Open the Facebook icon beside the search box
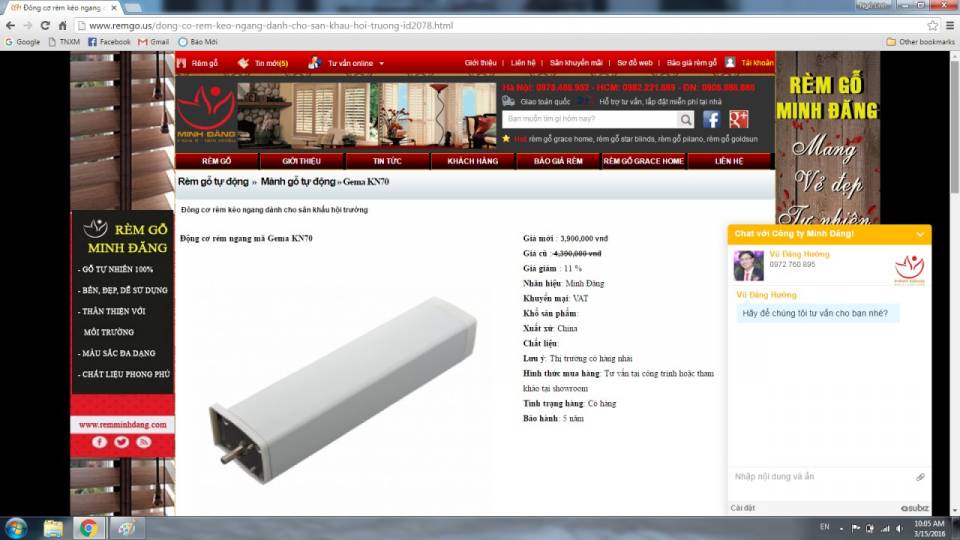960x540 pixels. 711,120
